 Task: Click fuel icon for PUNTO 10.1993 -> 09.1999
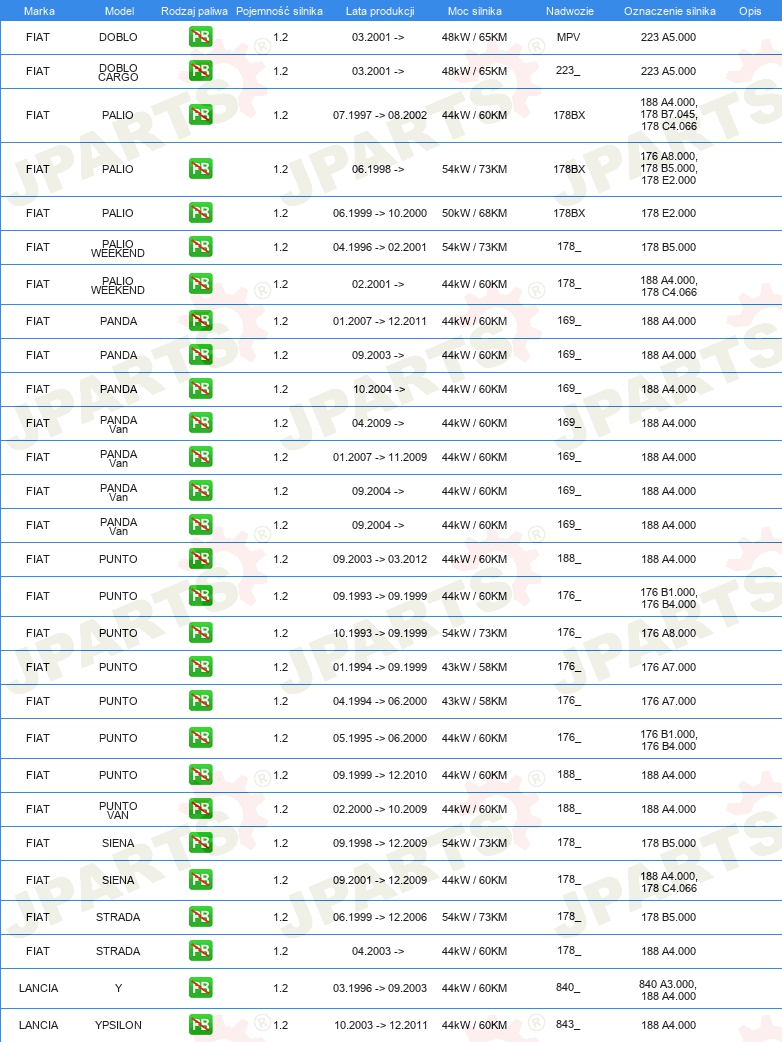click(201, 633)
